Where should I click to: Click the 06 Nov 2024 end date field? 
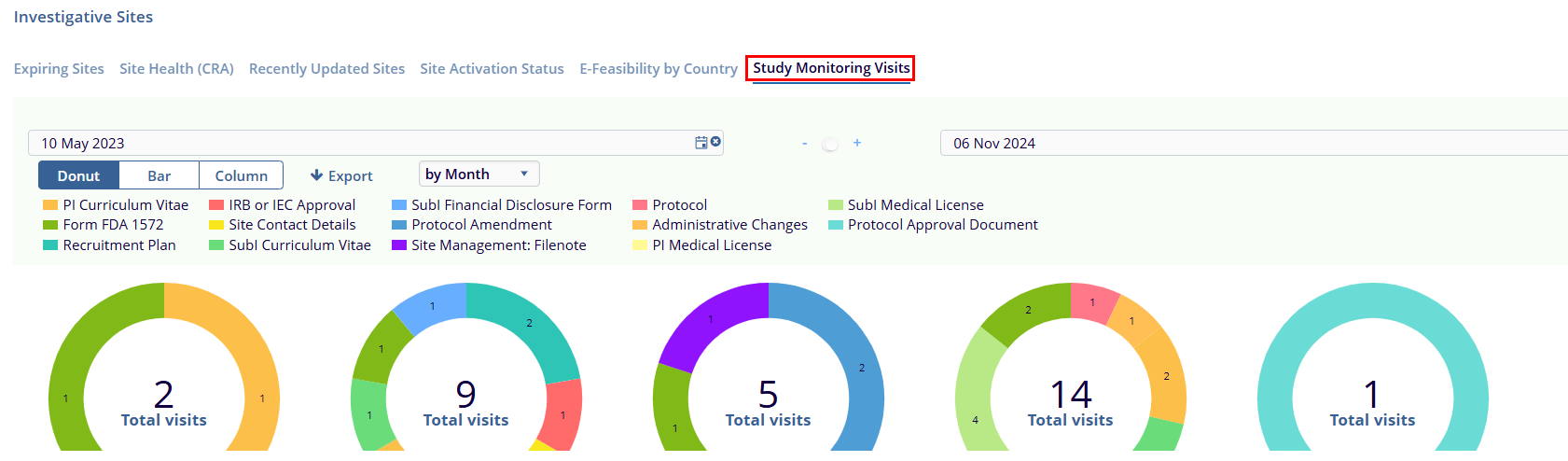click(x=1250, y=143)
